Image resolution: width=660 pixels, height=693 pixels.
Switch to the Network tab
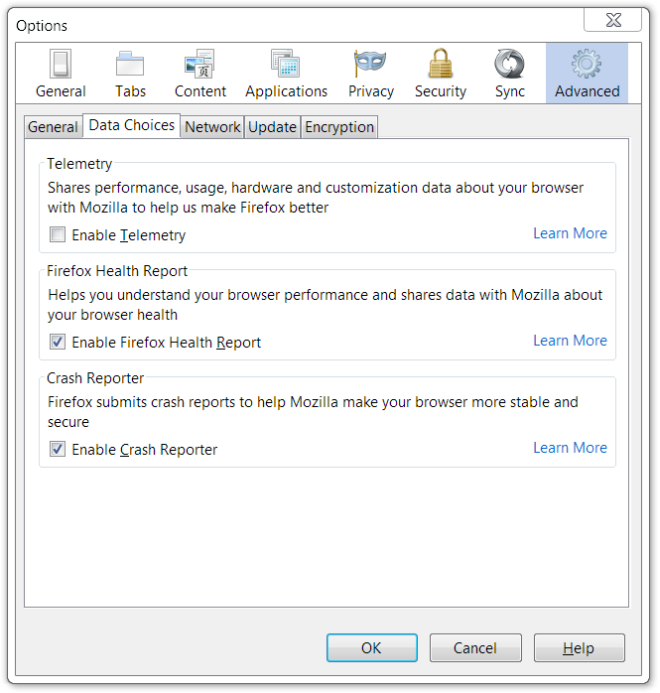[x=213, y=127]
